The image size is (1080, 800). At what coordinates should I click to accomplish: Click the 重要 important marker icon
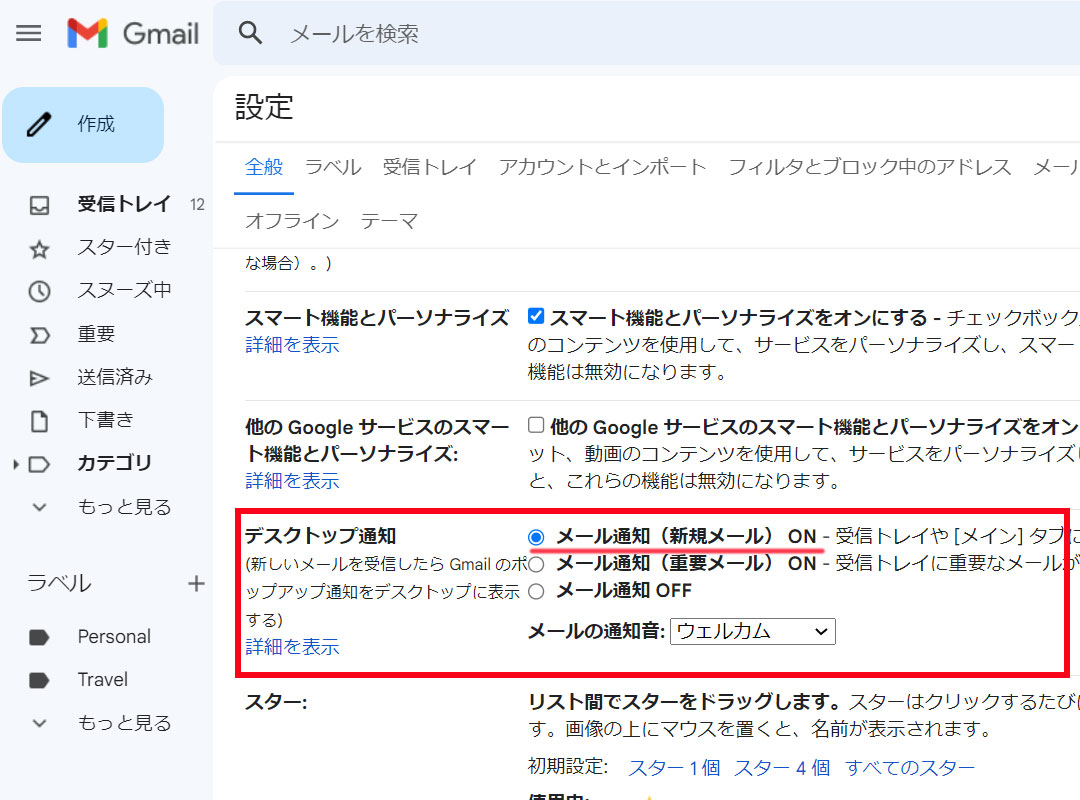click(39, 335)
